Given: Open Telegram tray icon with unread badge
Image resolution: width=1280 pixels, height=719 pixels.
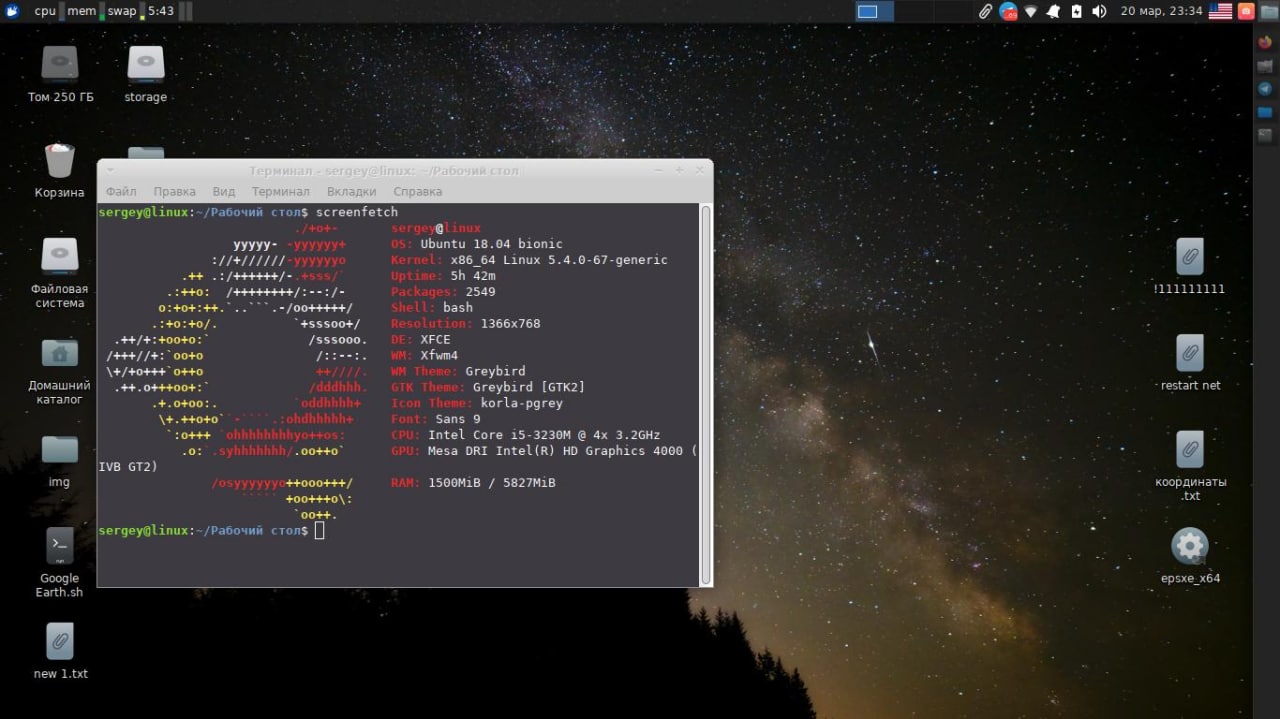Looking at the screenshot, I should tap(1008, 12).
